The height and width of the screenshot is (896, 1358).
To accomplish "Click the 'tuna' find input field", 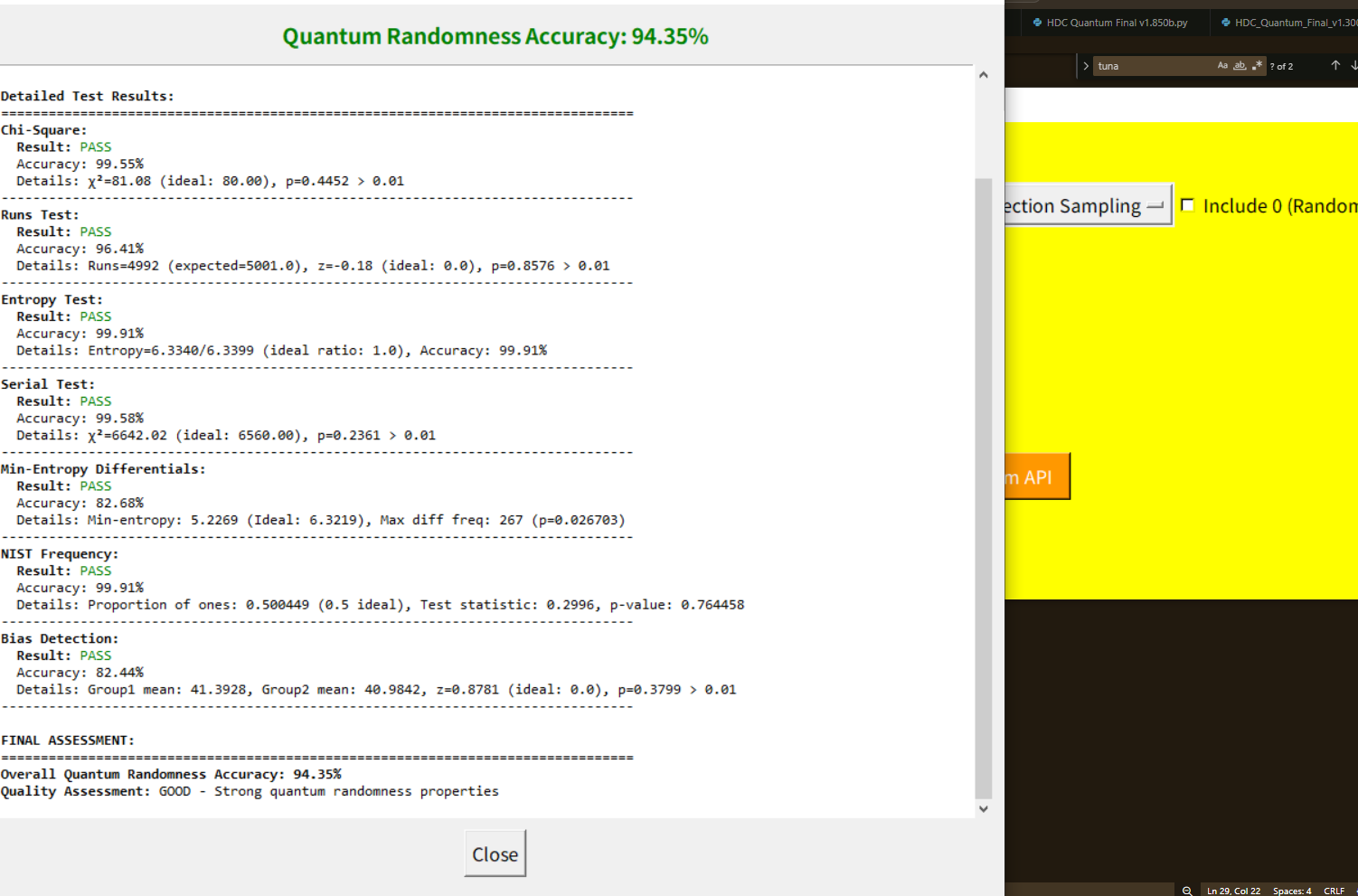I will (1154, 66).
